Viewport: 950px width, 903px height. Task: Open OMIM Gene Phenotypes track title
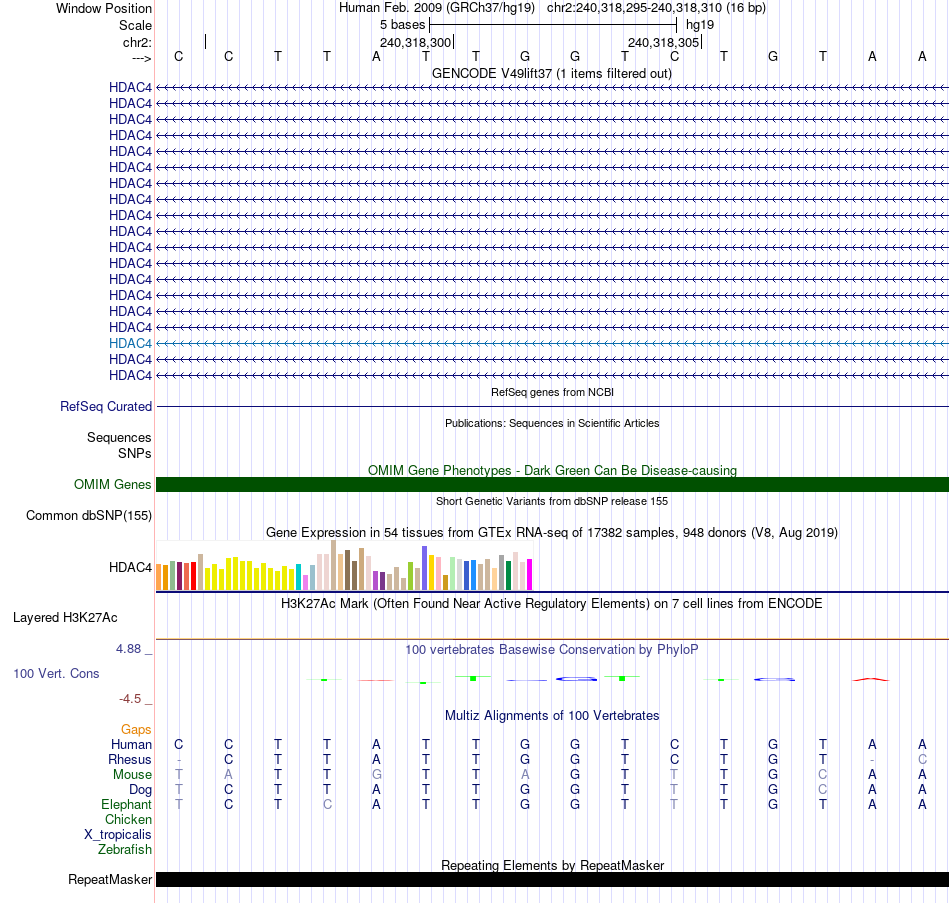point(552,470)
